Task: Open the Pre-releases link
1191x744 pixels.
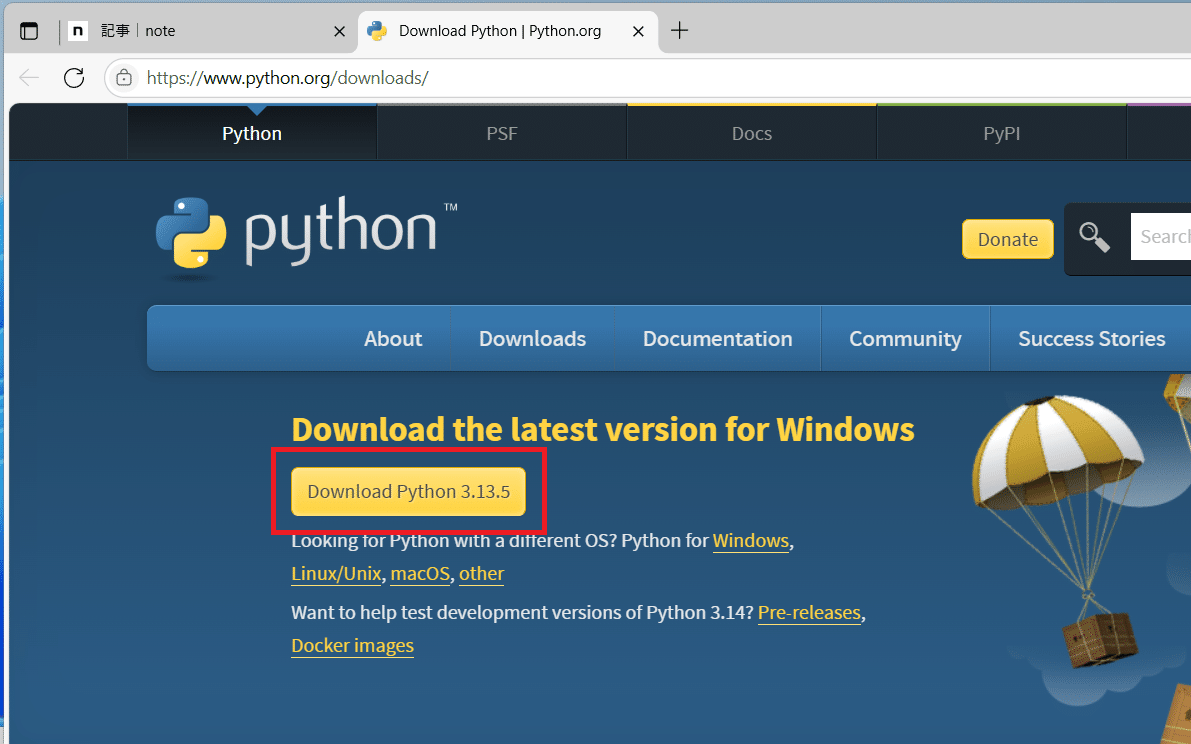Action: pos(809,612)
